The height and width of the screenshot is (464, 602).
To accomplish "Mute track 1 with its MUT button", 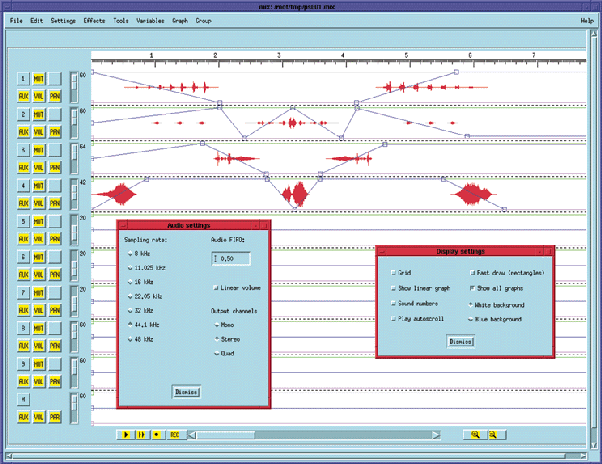I will point(40,79).
